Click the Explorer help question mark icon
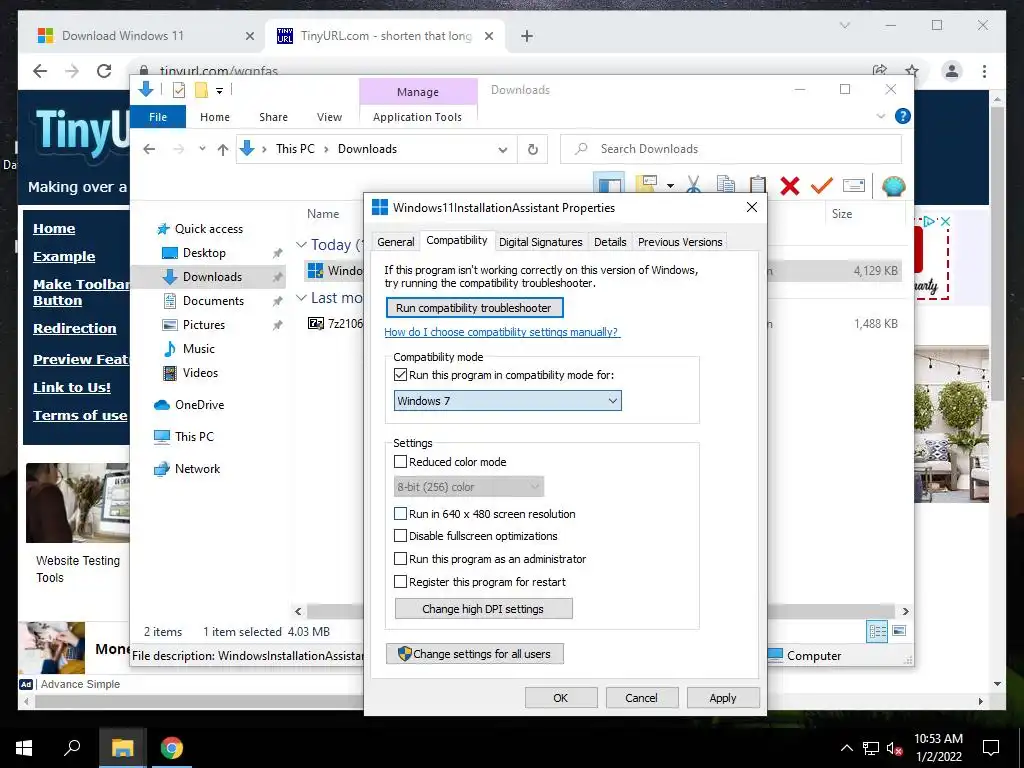This screenshot has height=768, width=1024. tap(903, 116)
